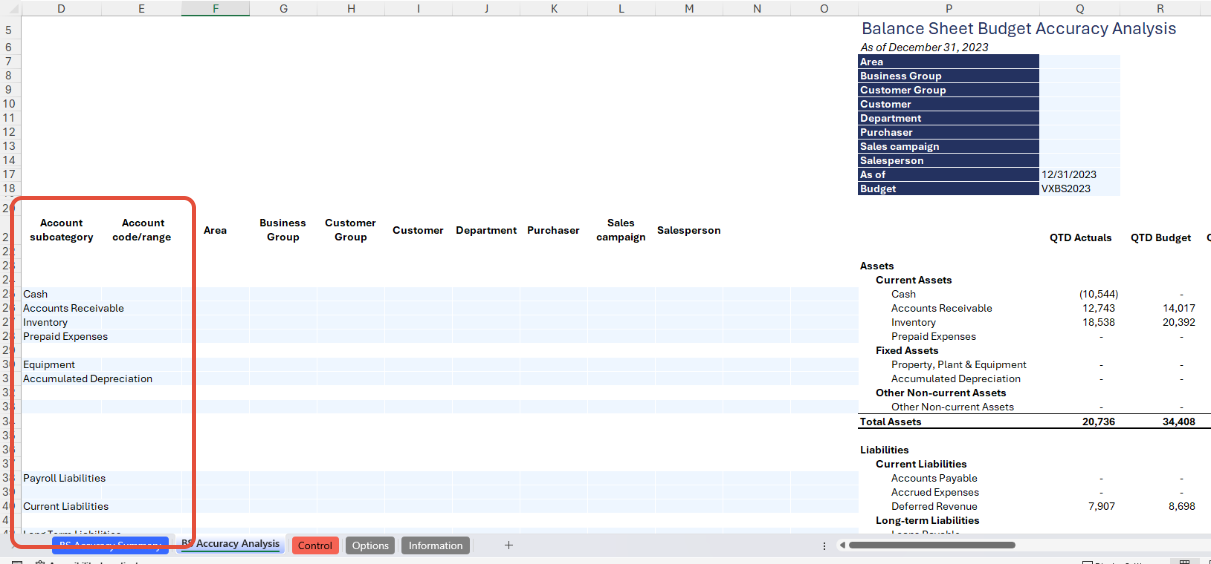Select column H header
Screen dimensions: 1211x564
point(351,9)
